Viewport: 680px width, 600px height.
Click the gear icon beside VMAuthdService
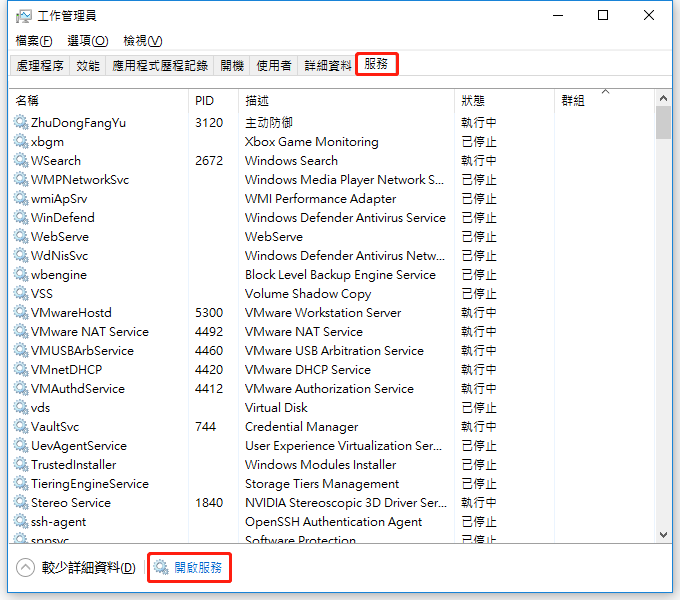[x=21, y=388]
